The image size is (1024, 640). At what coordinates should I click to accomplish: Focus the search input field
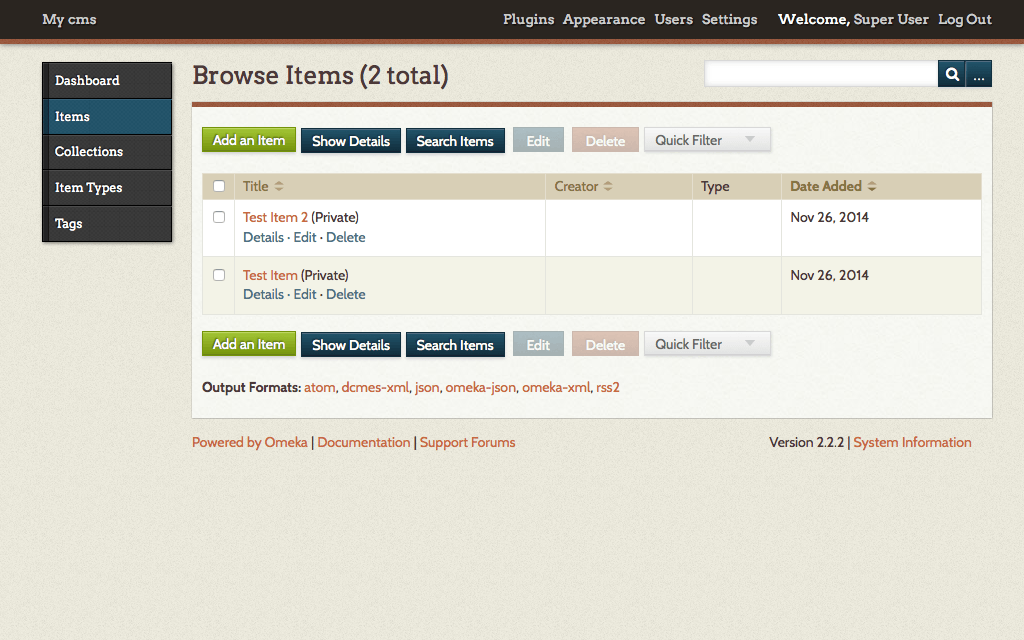click(820, 74)
